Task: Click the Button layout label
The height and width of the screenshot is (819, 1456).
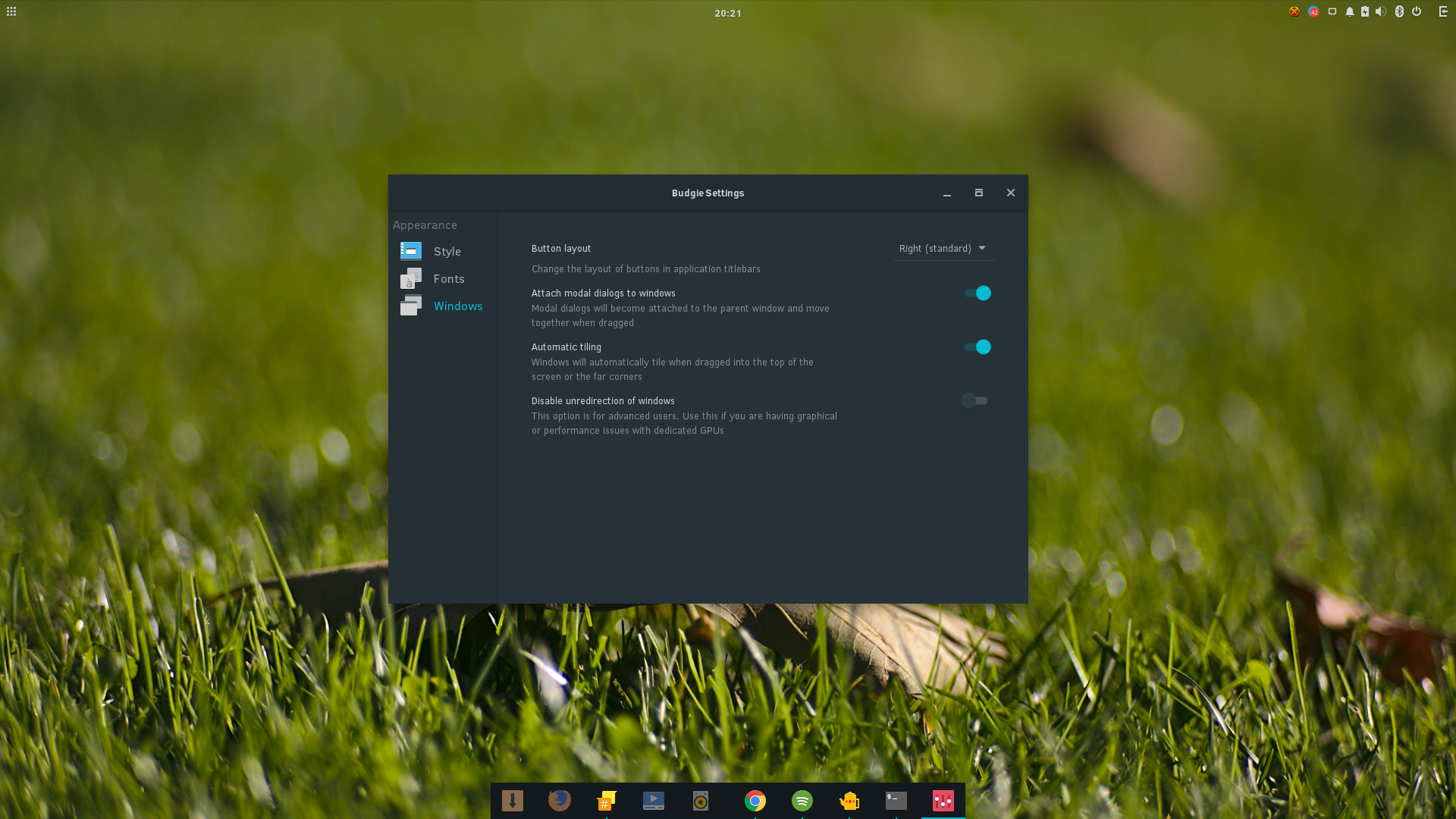Action: tap(561, 249)
